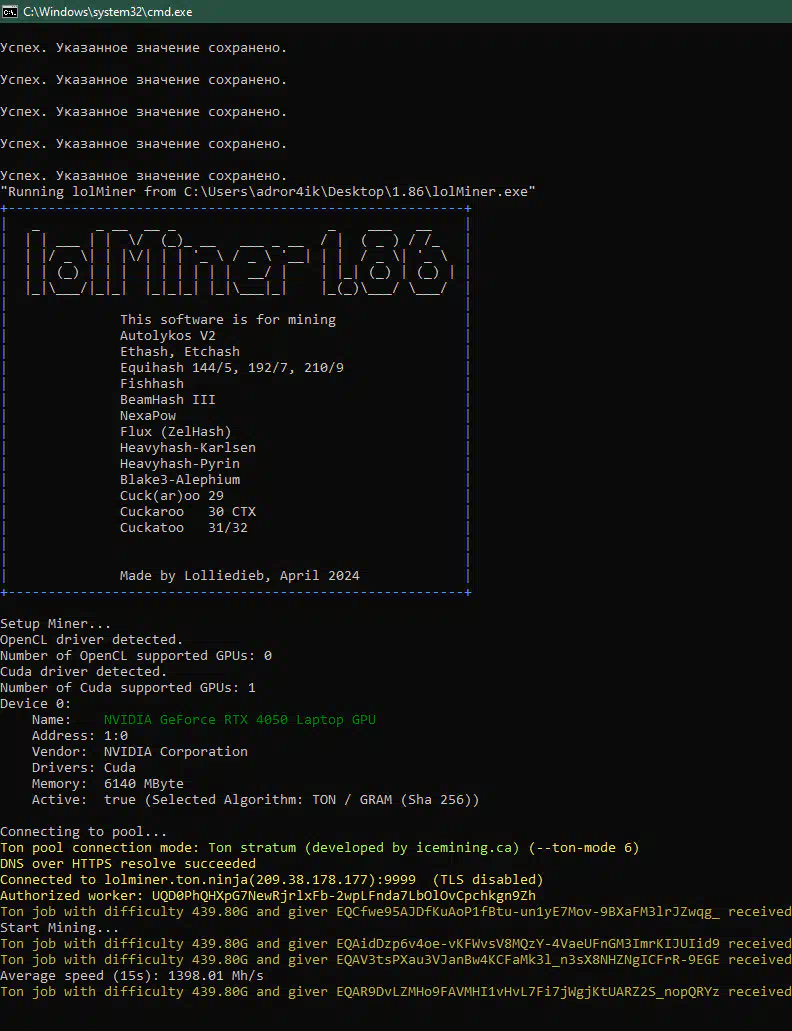Viewport: 792px width, 1031px height.
Task: Click "This software is for mining" line
Action: click(227, 320)
